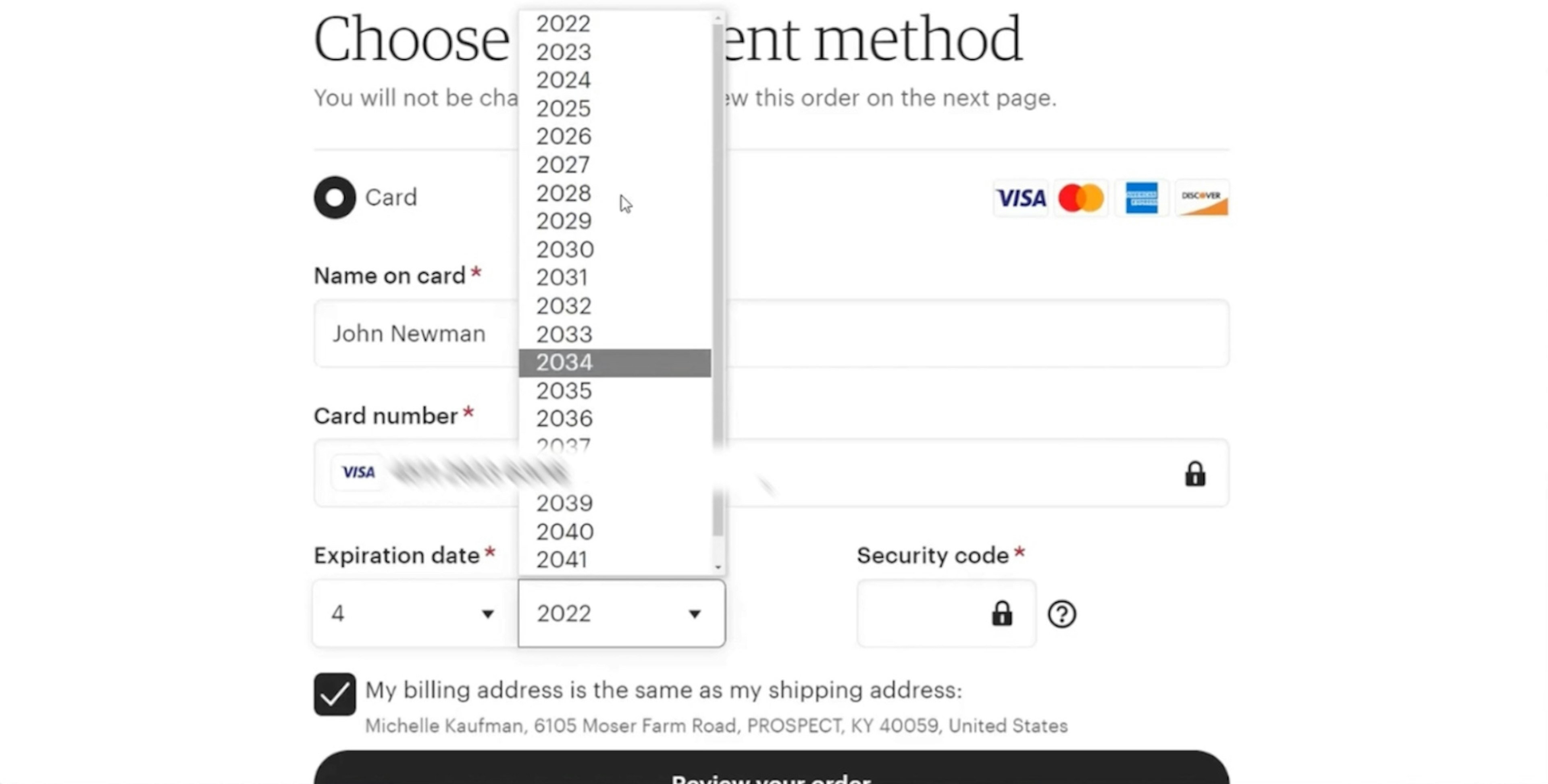Click the security code help question mark
Viewport: 1548px width, 784px height.
click(x=1061, y=614)
